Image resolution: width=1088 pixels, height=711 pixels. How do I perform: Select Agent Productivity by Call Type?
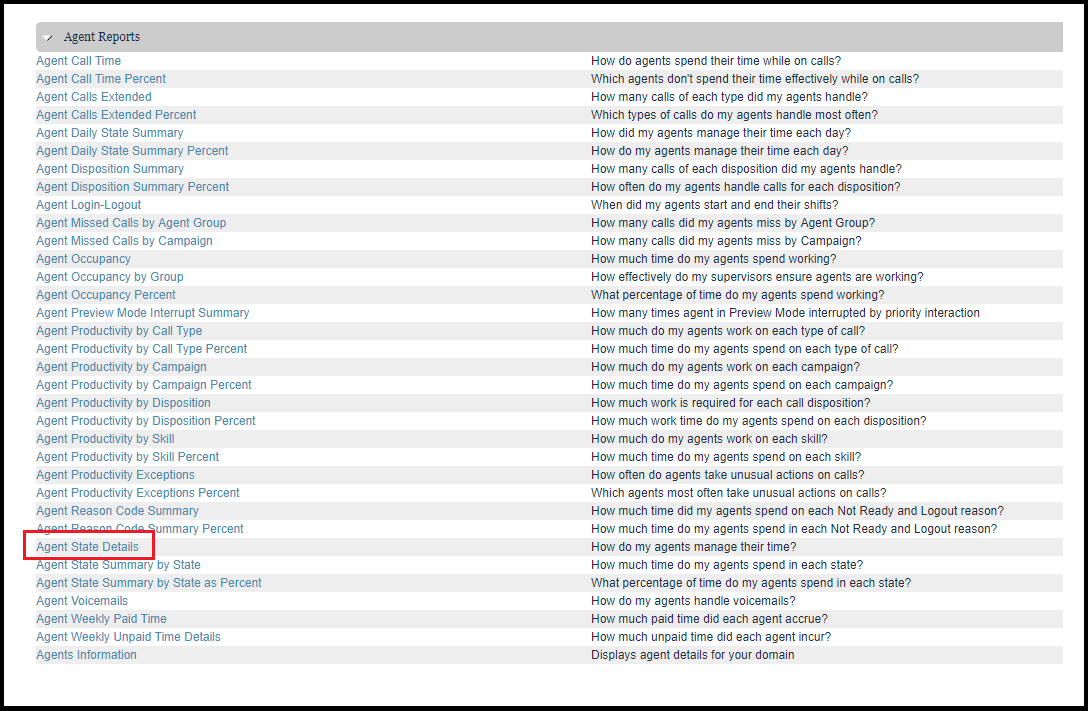point(119,331)
